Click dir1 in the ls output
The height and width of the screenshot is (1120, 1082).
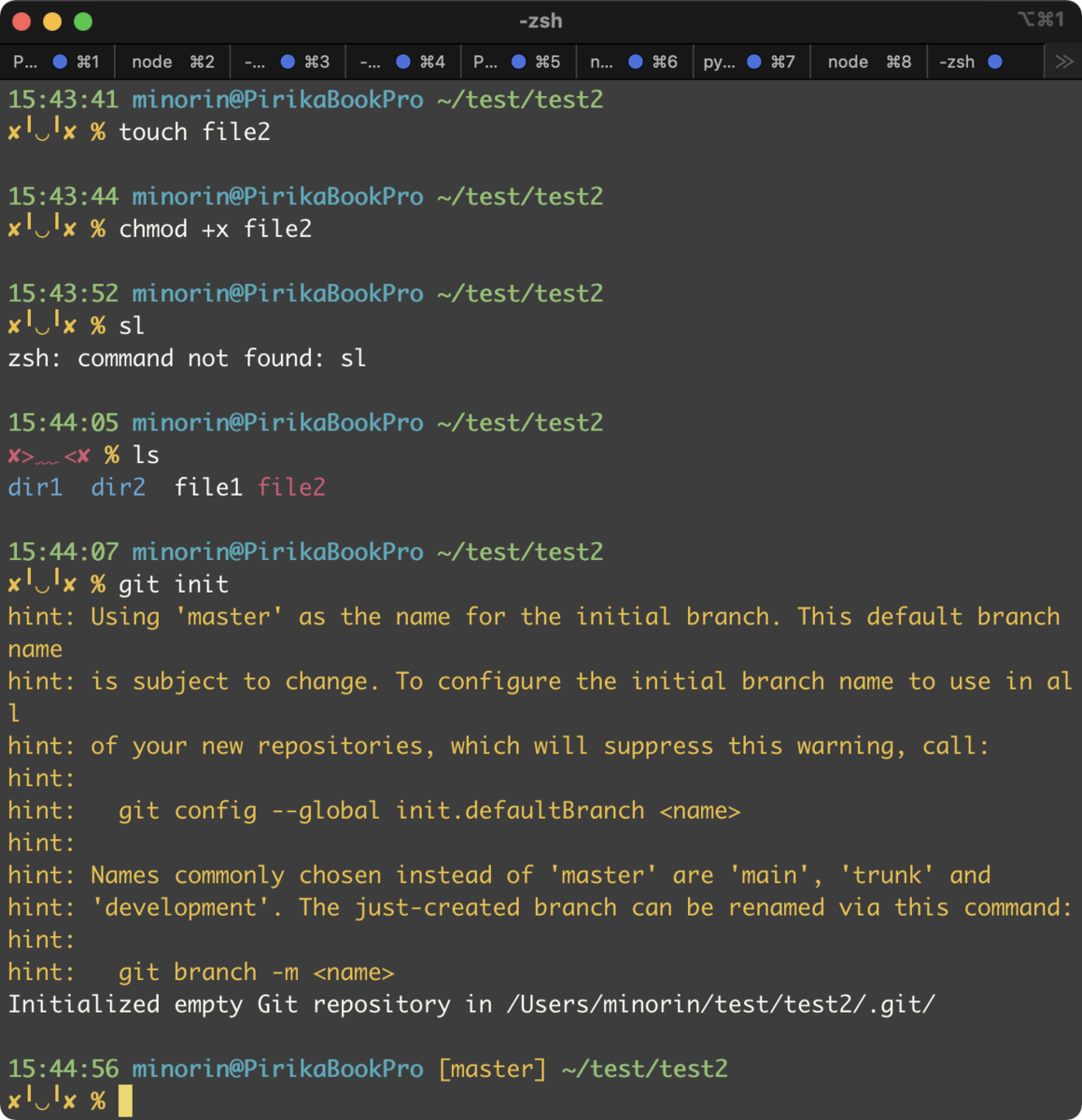click(x=35, y=487)
